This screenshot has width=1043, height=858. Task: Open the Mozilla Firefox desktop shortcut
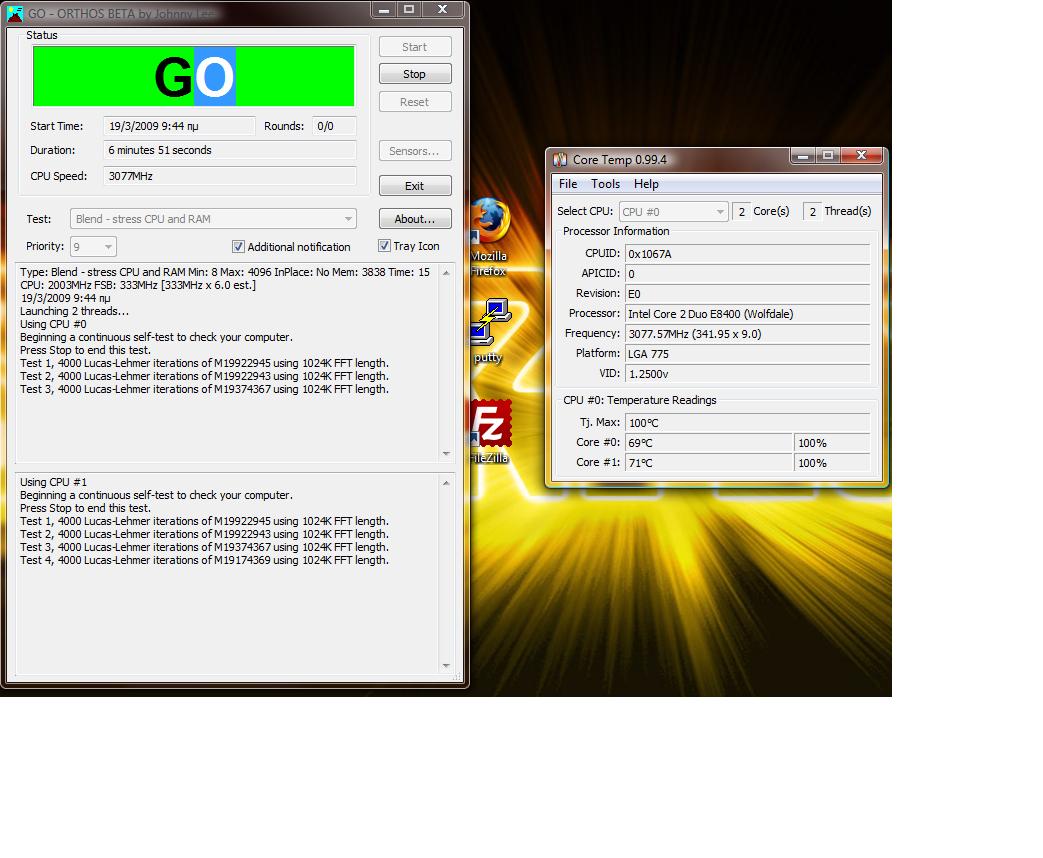pos(490,236)
